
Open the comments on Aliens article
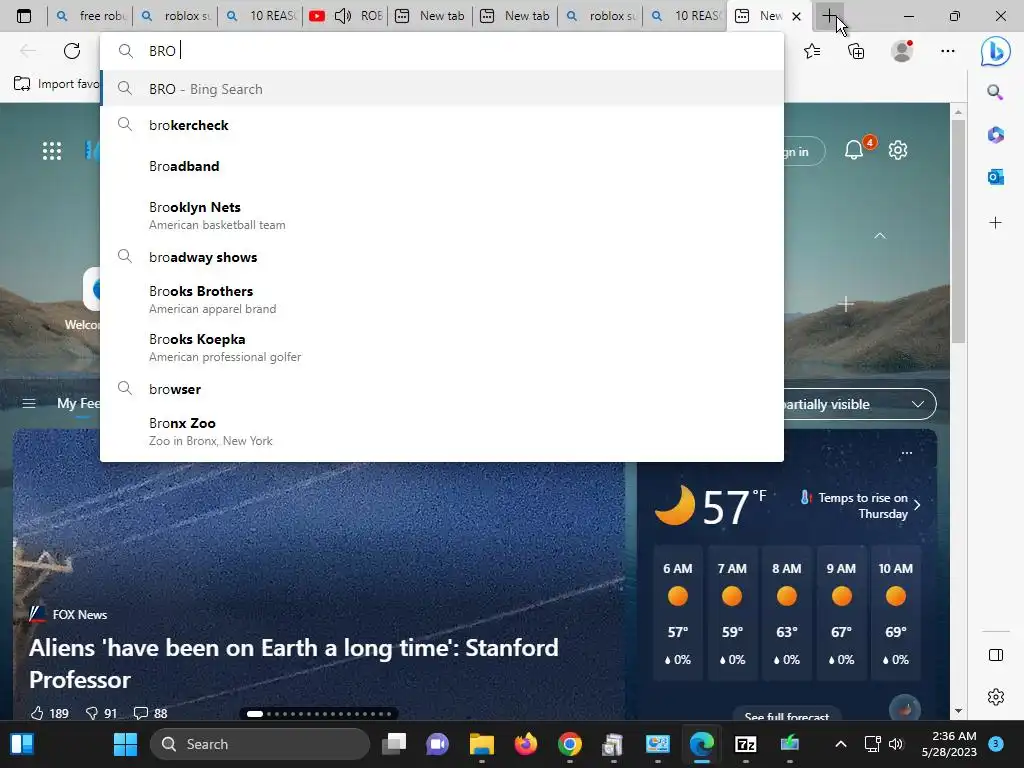(x=150, y=713)
